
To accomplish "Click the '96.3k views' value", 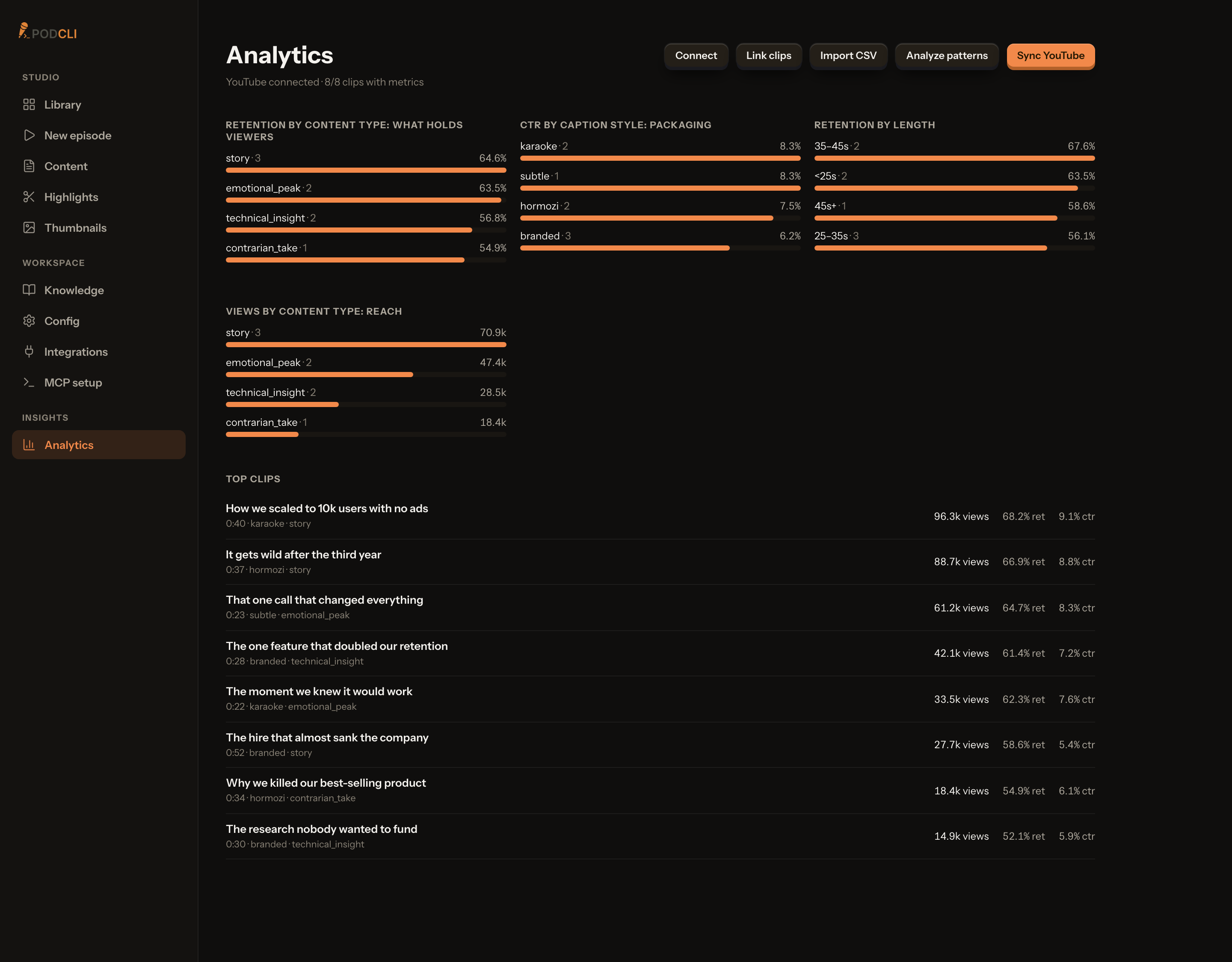I will coord(961,516).
